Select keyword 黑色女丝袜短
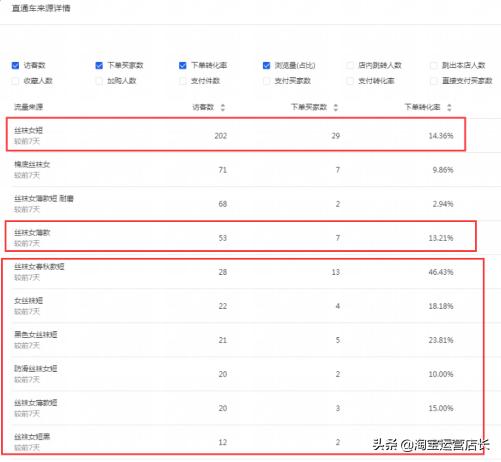The image size is (501, 462). click(x=36, y=335)
